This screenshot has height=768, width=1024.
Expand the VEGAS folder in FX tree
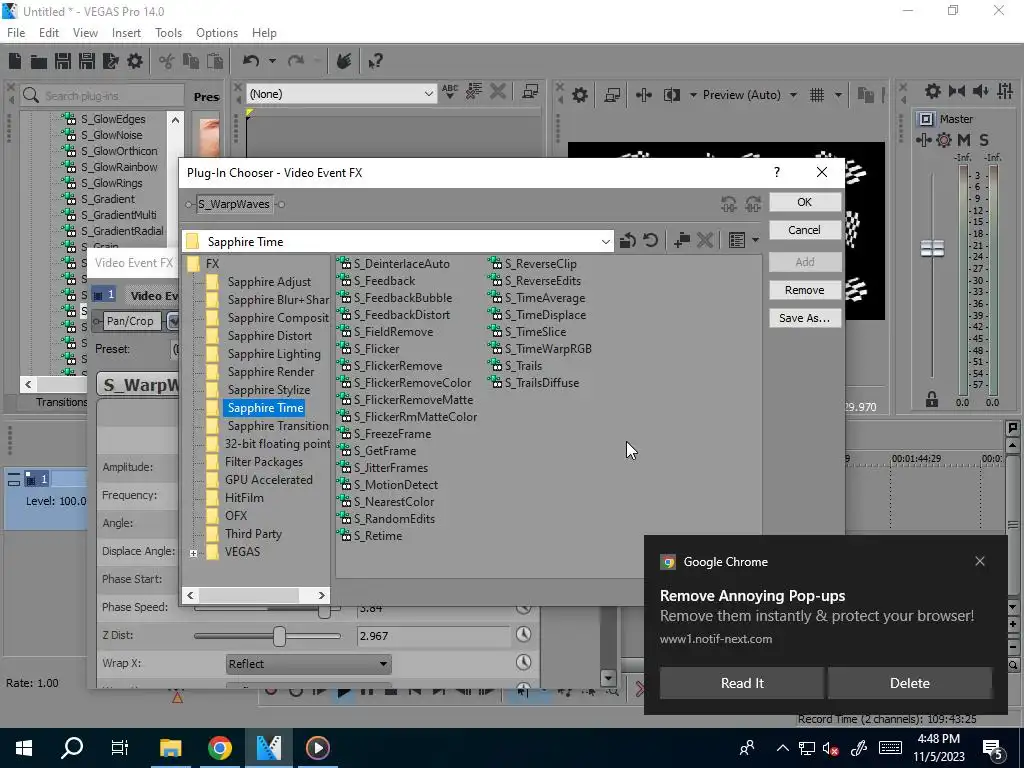193,552
